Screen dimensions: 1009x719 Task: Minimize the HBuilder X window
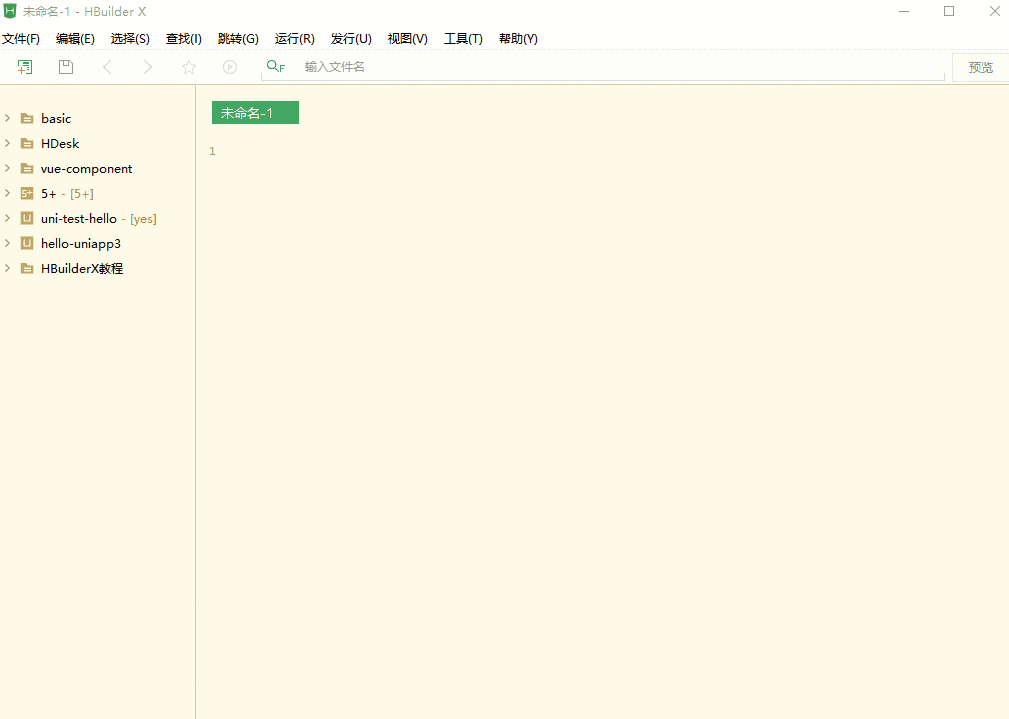pyautogui.click(x=904, y=12)
